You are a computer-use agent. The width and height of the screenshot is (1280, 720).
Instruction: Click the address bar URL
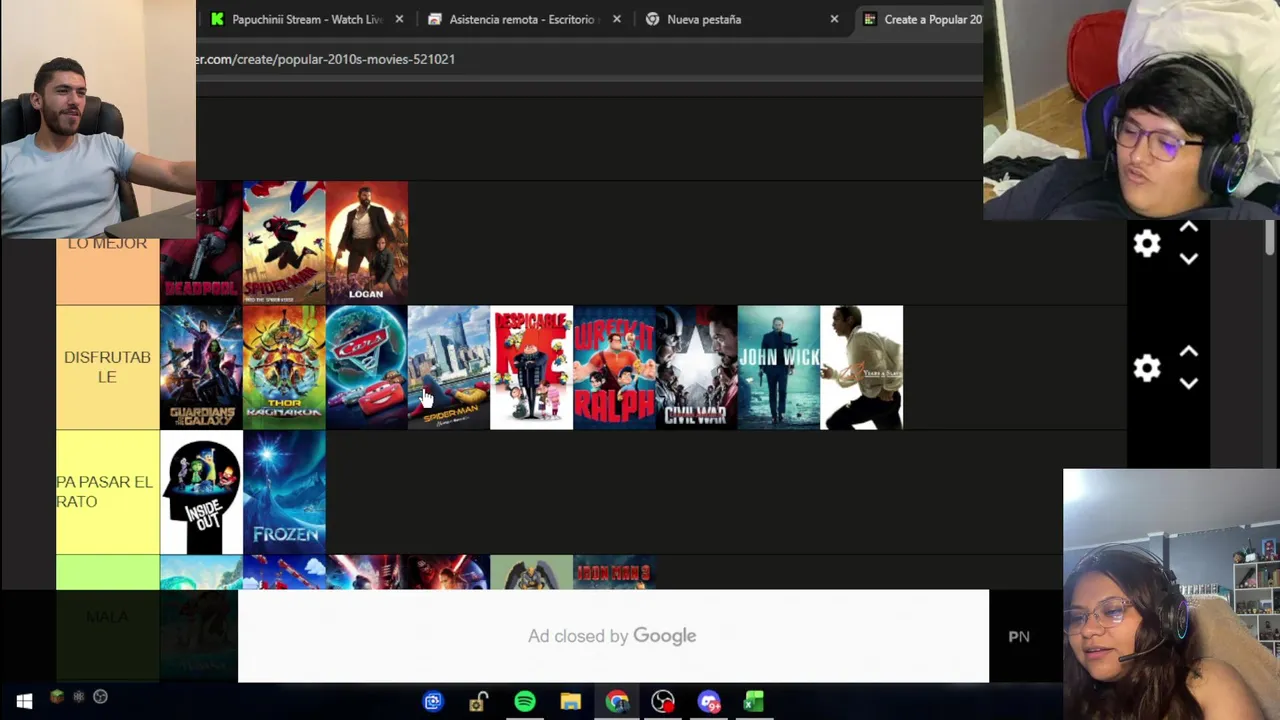coord(325,59)
